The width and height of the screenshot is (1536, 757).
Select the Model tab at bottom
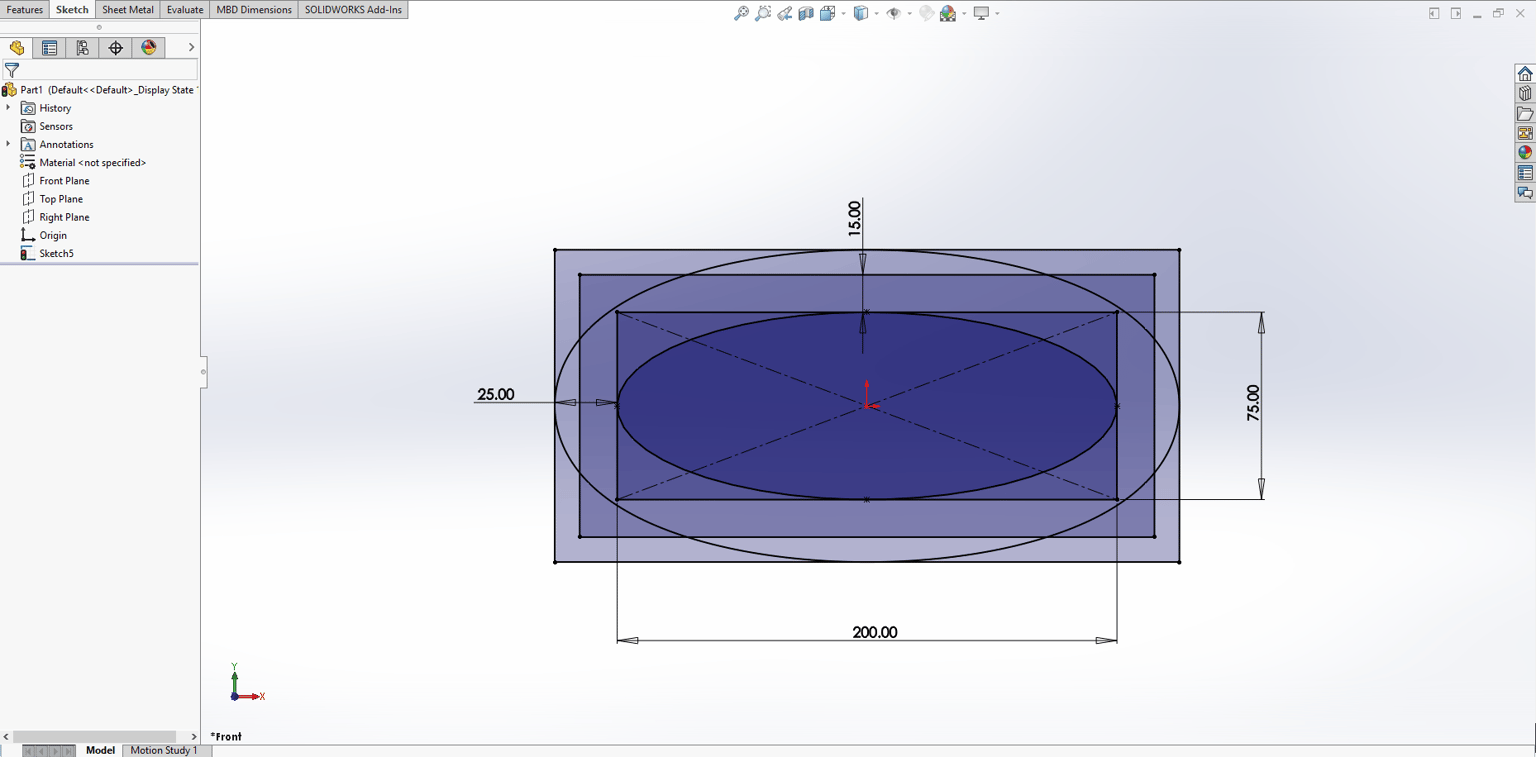coord(100,750)
